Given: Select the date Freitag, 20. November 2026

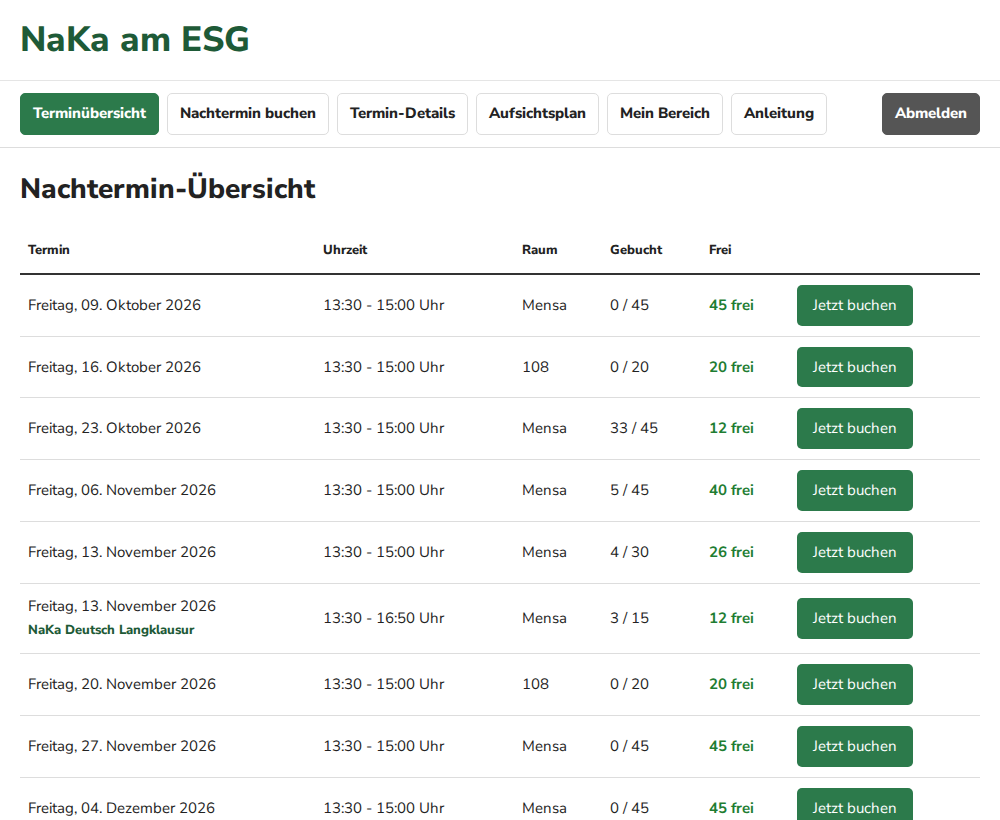Looking at the screenshot, I should click(x=122, y=684).
